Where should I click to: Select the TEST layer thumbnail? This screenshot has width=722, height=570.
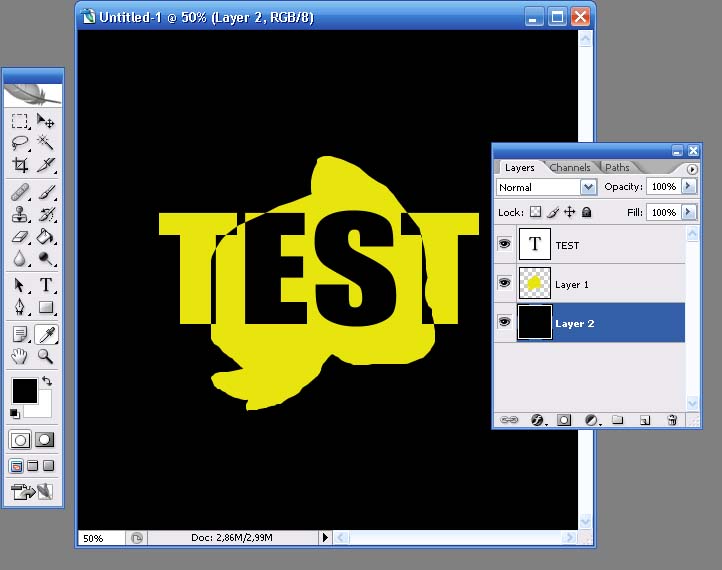535,244
